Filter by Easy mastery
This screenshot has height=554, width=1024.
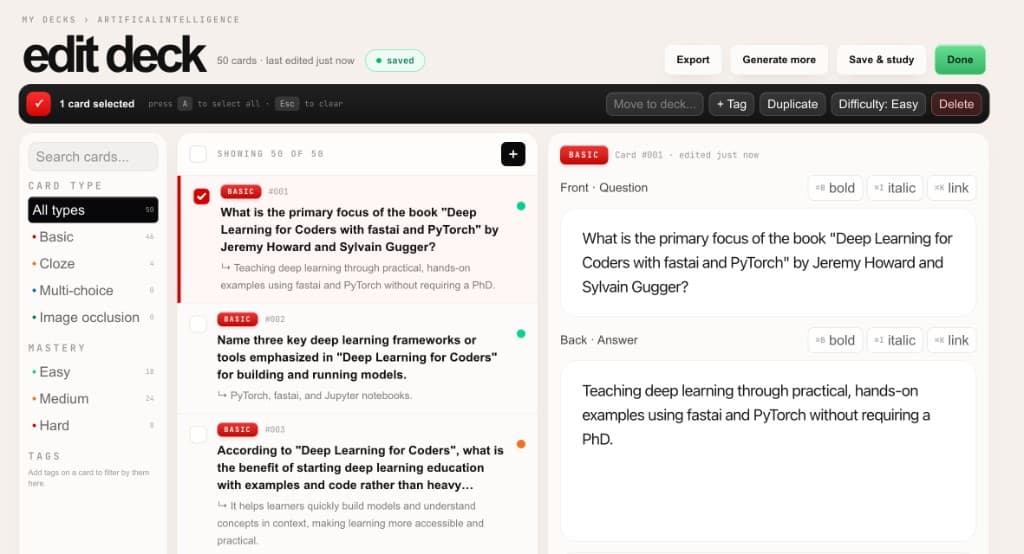[x=93, y=372]
